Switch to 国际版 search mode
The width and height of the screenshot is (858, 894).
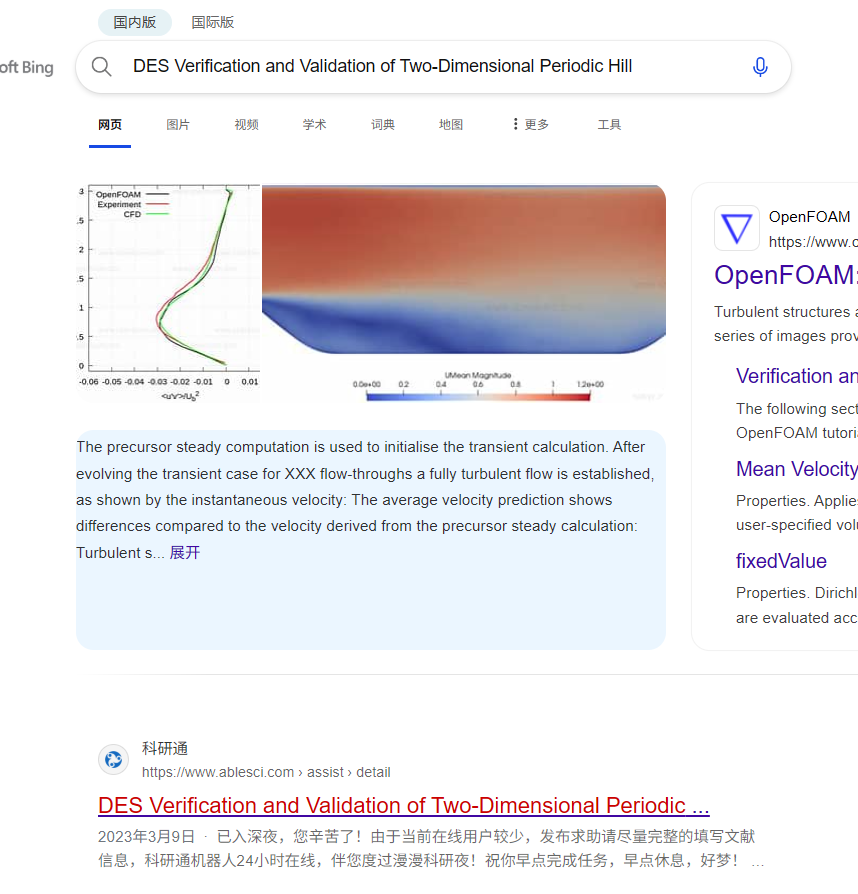(213, 22)
